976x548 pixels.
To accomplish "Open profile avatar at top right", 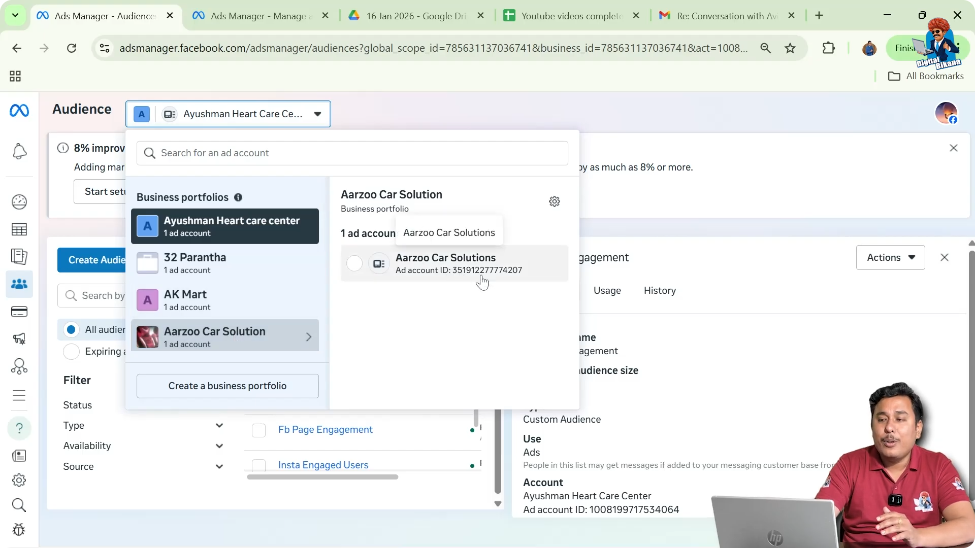I will click(x=946, y=113).
